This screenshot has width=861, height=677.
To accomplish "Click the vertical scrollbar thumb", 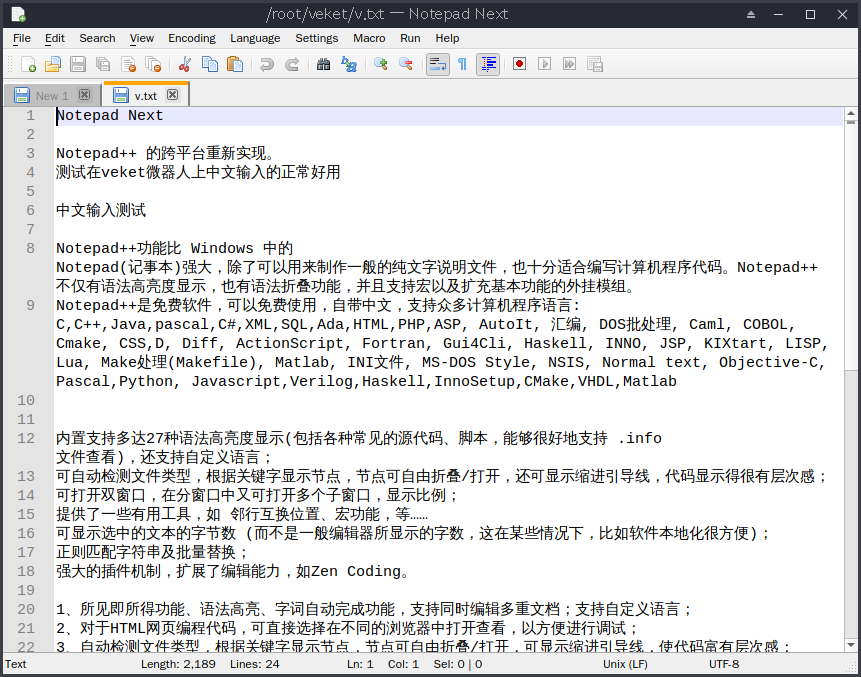I will point(851,245).
